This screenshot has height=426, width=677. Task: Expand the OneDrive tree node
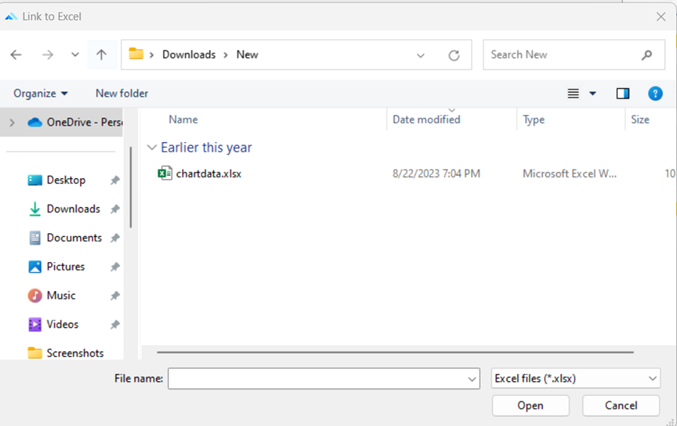click(x=12, y=123)
